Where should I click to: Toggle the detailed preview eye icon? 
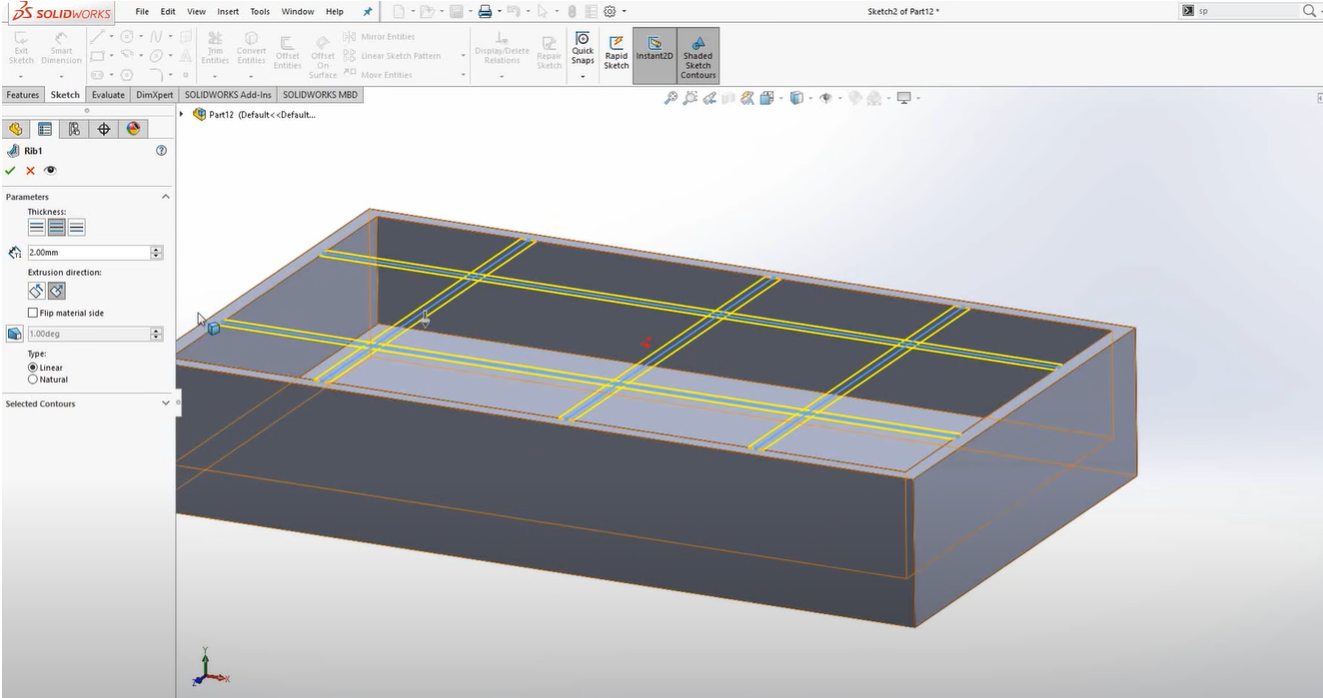(50, 170)
